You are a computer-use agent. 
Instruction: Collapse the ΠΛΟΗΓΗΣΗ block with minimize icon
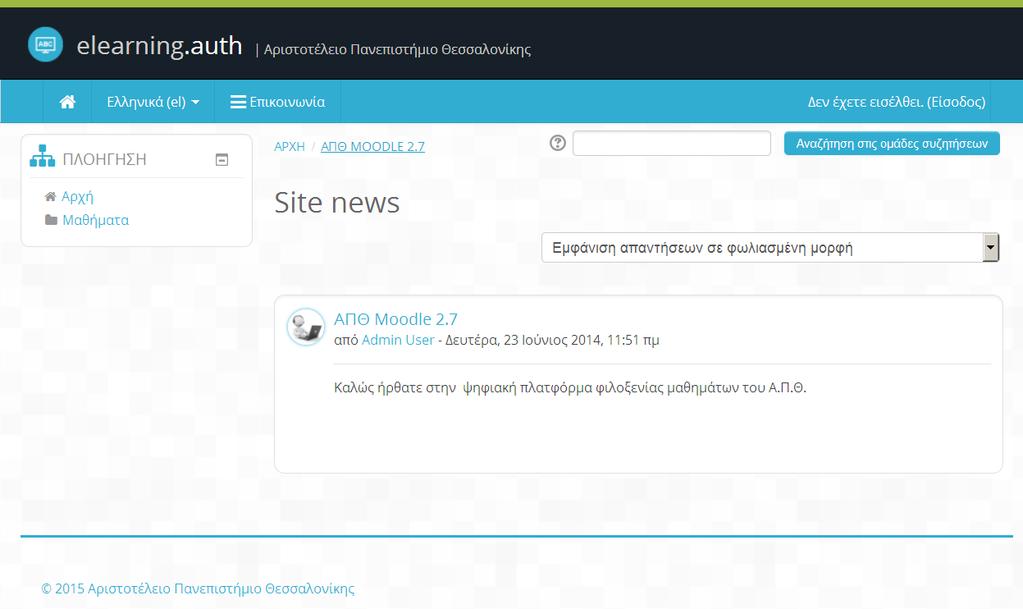(x=222, y=160)
